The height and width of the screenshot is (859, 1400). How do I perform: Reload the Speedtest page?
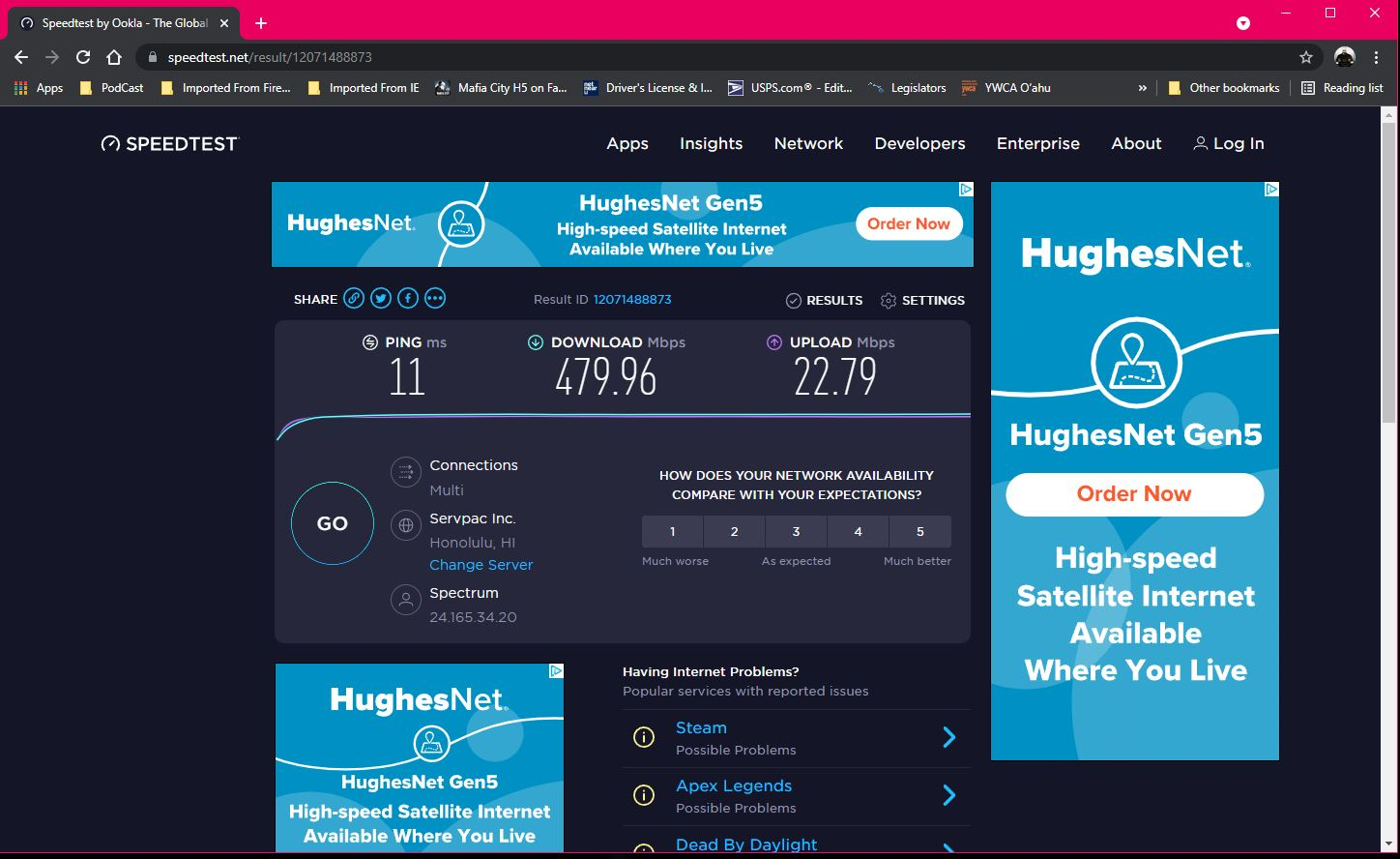pos(83,57)
